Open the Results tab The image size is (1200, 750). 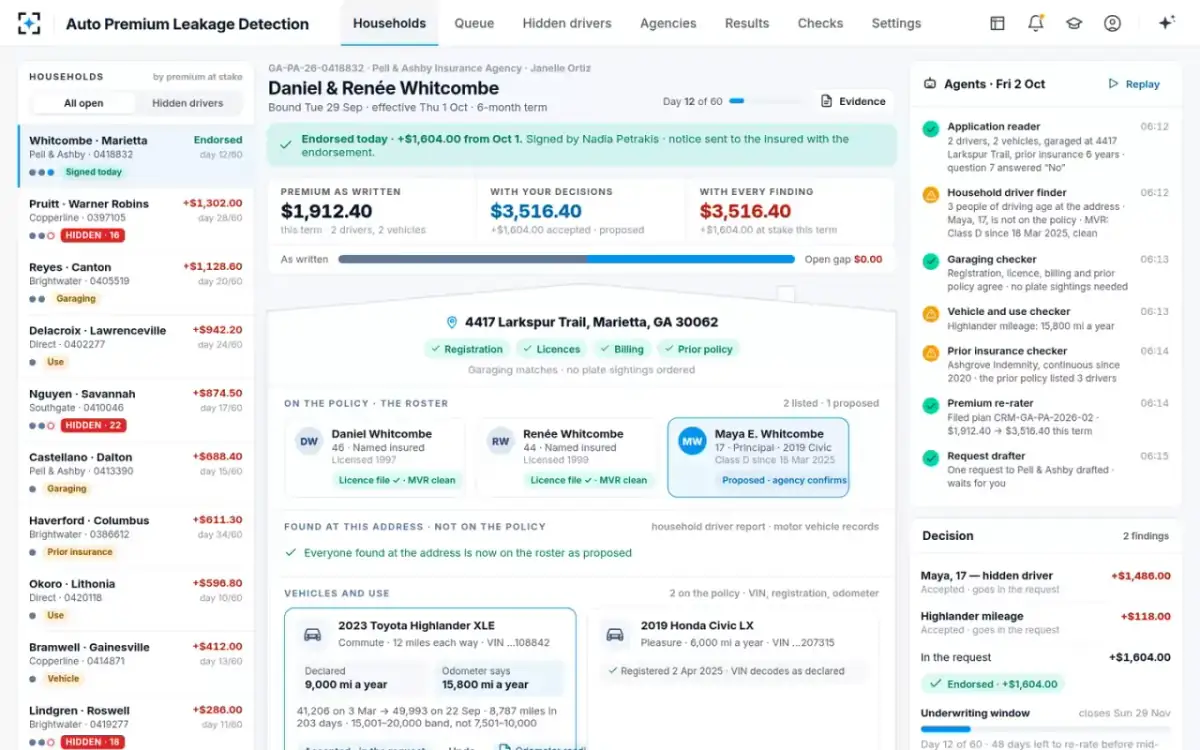click(747, 23)
